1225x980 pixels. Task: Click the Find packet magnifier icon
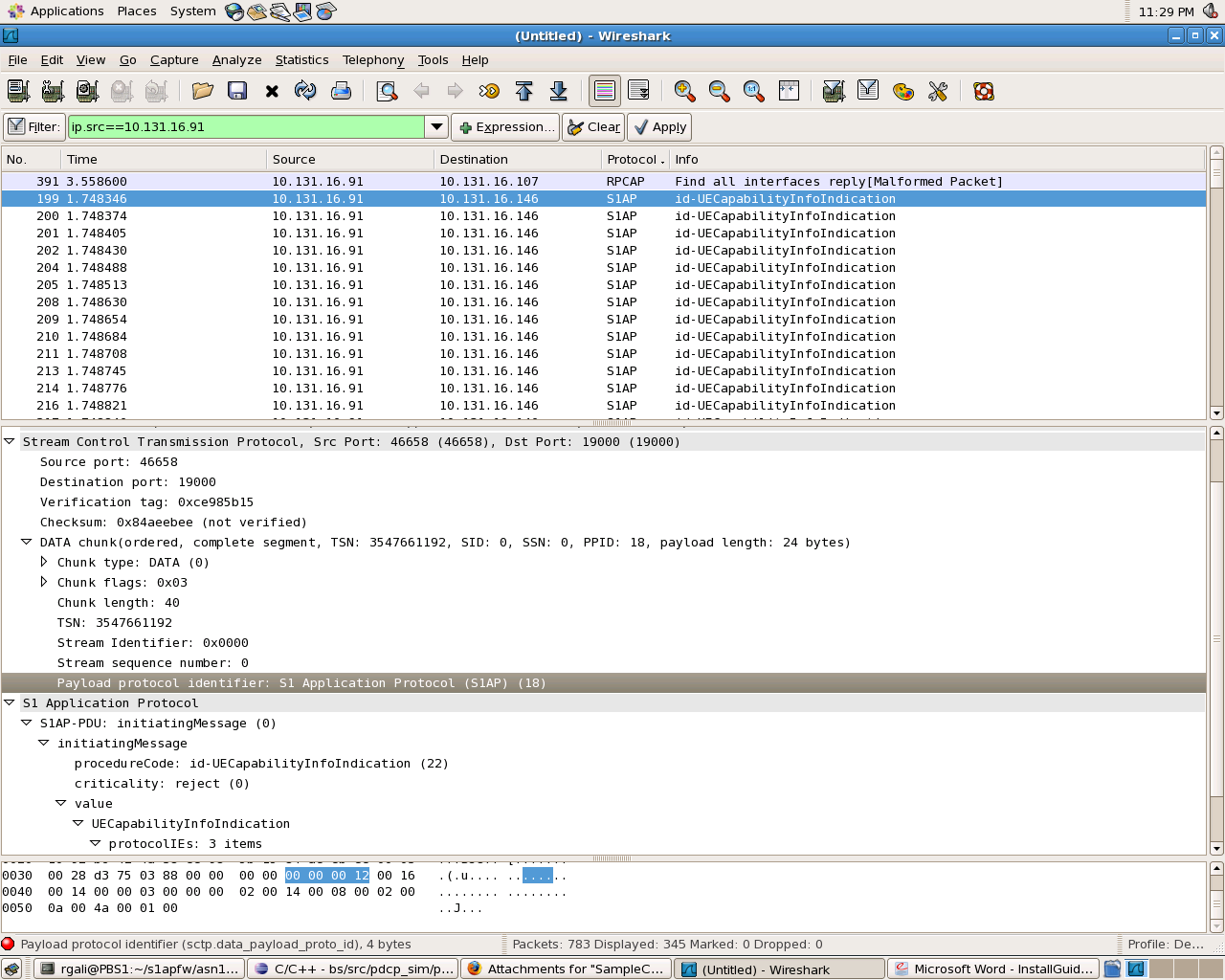pyautogui.click(x=387, y=91)
